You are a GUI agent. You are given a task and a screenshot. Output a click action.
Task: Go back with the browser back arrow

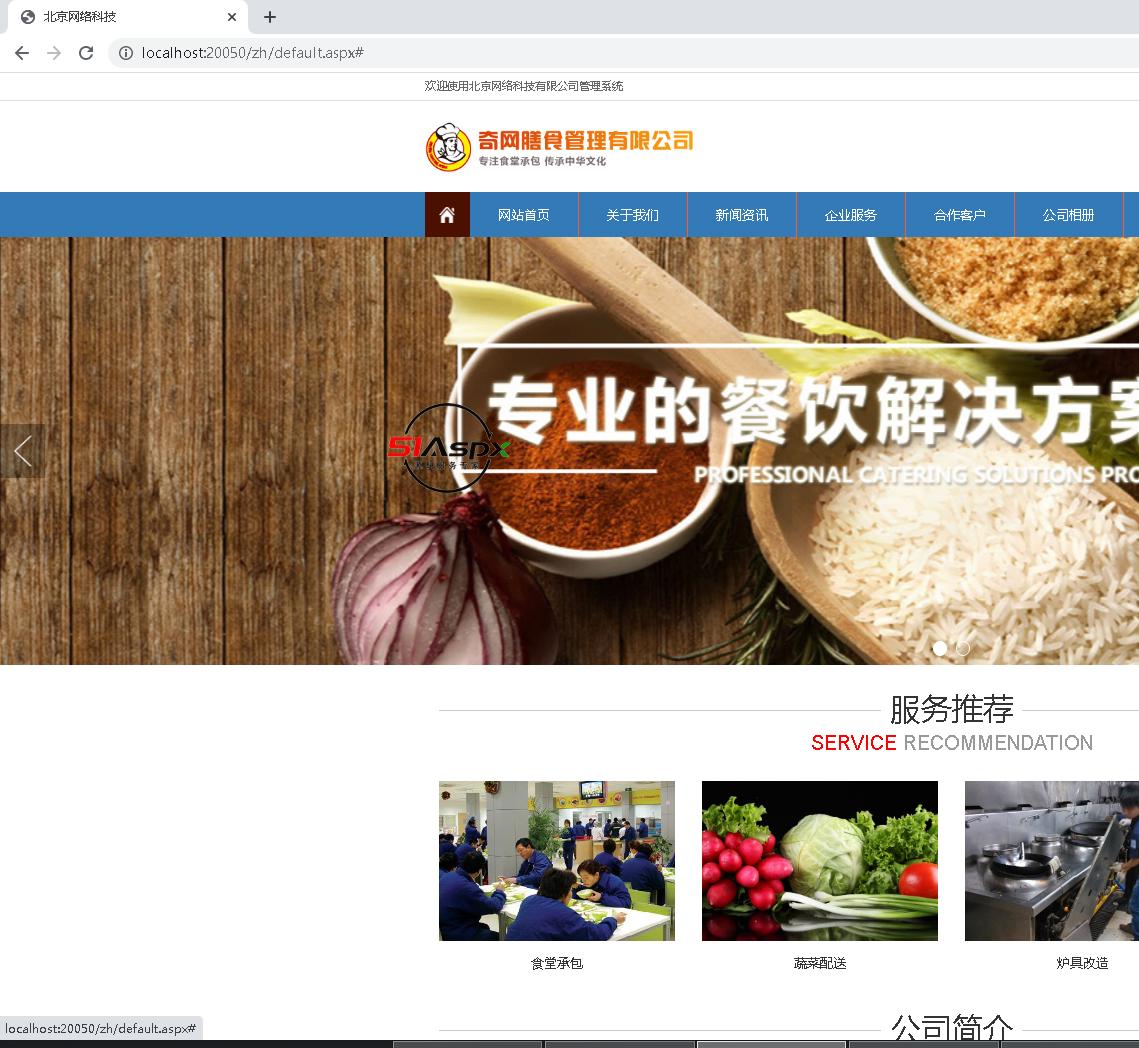[x=22, y=53]
